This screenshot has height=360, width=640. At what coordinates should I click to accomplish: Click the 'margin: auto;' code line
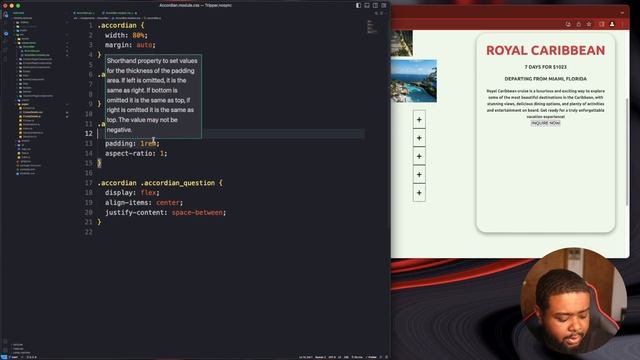point(130,45)
